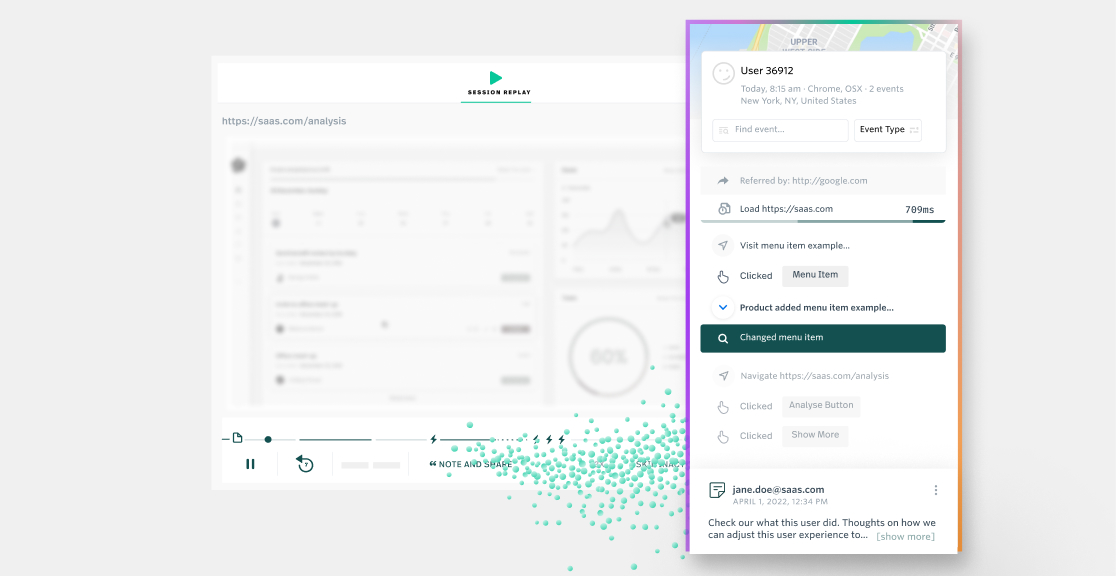Viewport: 1116px width, 576px height.
Task: Select the highlighted Changed menu item event
Action: point(822,338)
